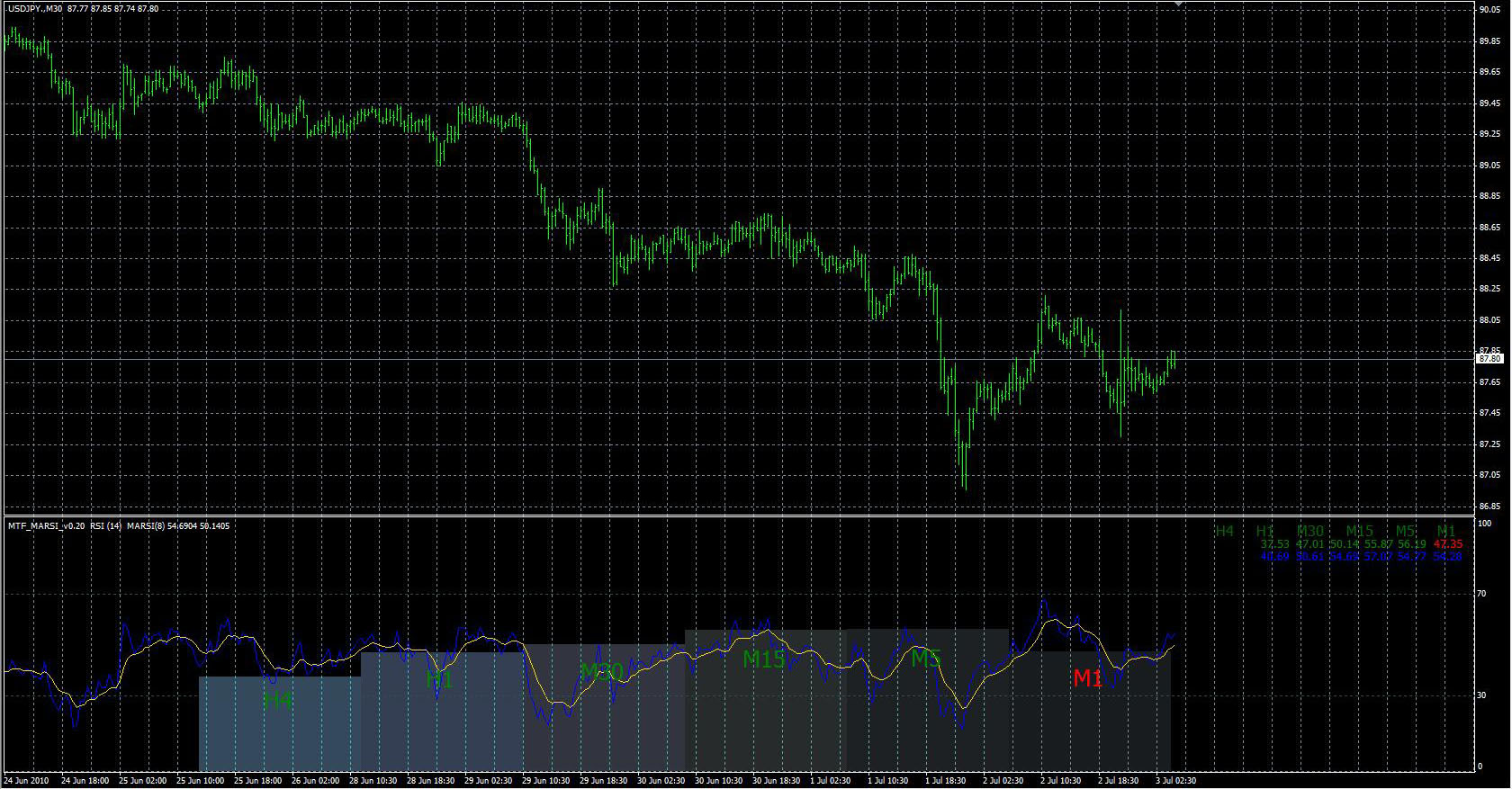Click the 90.05 price on the price axis
The width and height of the screenshot is (1512, 789).
pos(1489,10)
